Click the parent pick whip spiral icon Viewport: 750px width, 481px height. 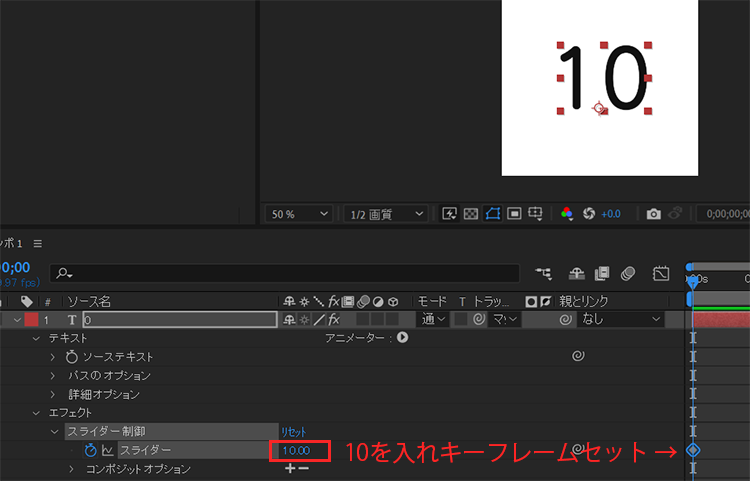click(x=565, y=319)
